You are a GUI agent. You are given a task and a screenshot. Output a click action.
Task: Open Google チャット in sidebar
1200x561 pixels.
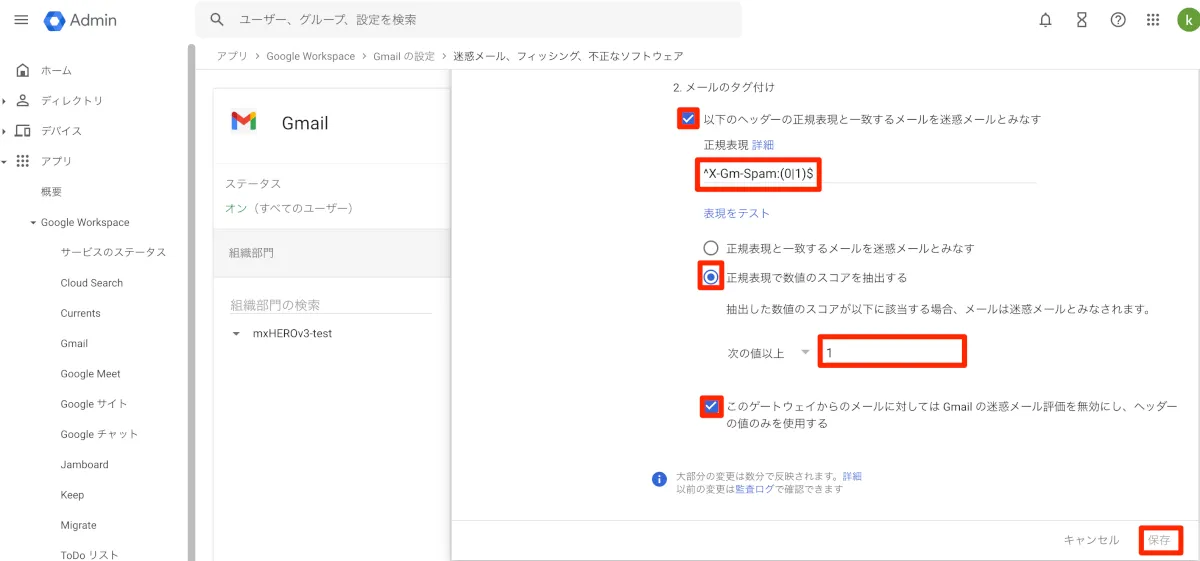pos(99,434)
